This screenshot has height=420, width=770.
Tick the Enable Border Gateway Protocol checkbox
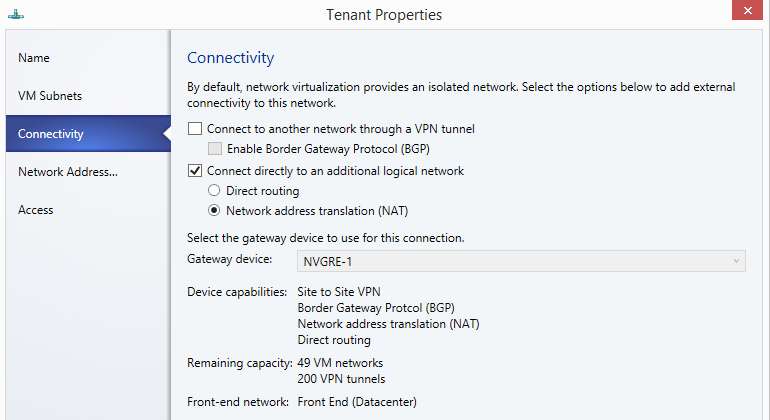point(215,149)
